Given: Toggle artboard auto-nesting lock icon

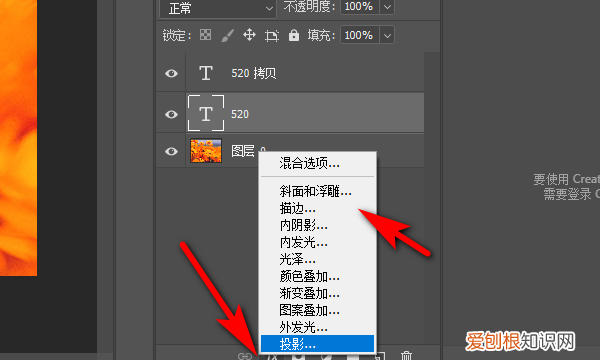Looking at the screenshot, I should click(x=272, y=36).
